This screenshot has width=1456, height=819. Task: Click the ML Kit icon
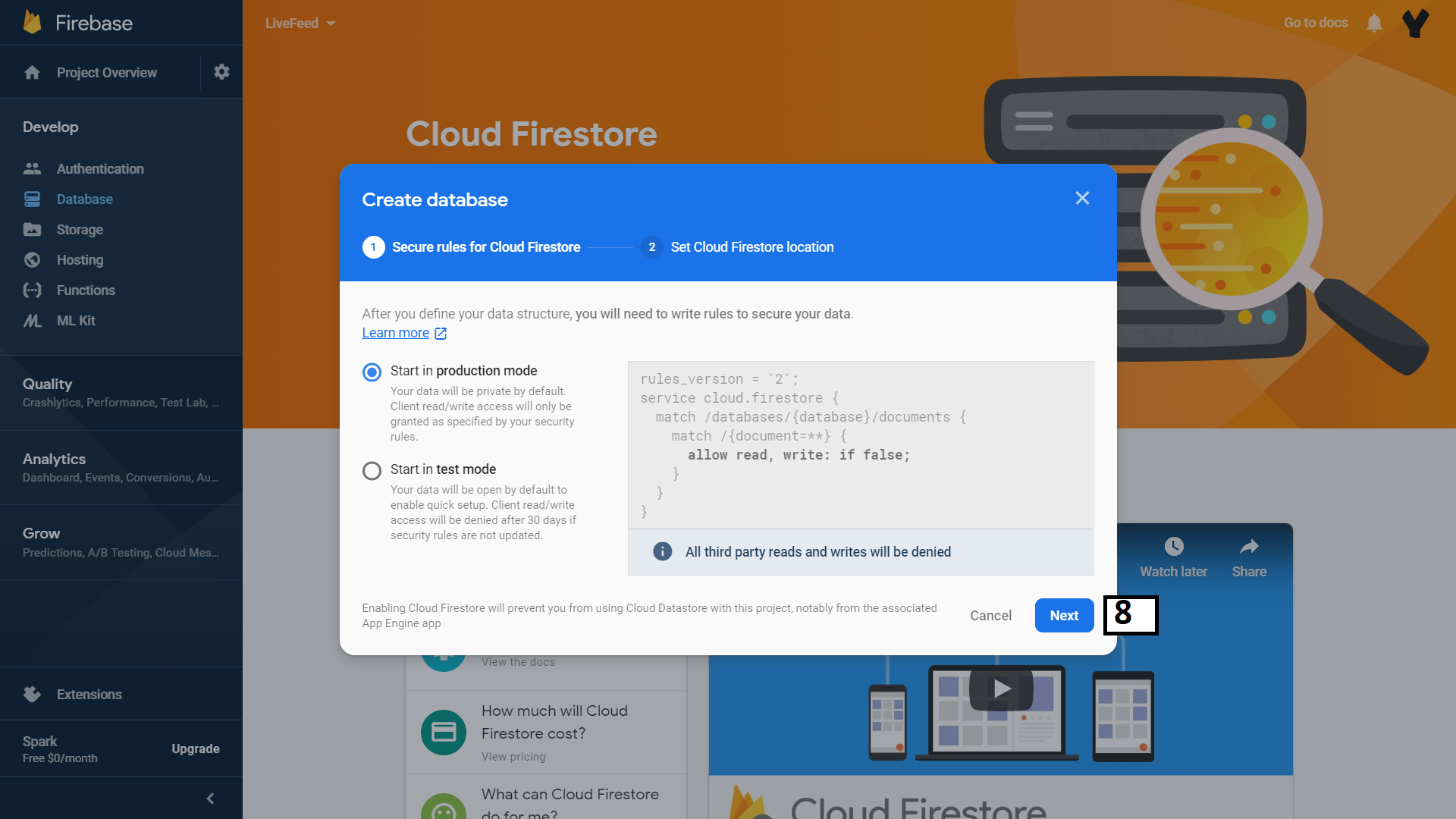[x=32, y=320]
